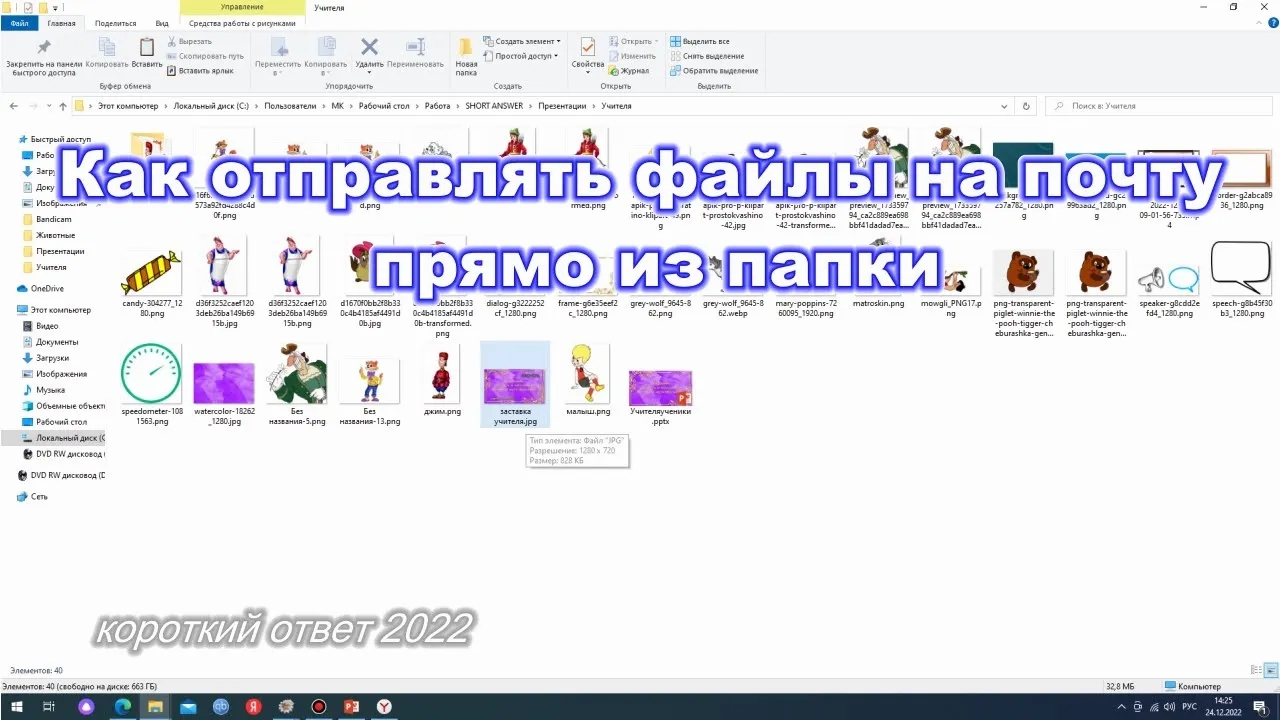Select matroskin.png file
The width and height of the screenshot is (1280, 720).
click(x=878, y=303)
